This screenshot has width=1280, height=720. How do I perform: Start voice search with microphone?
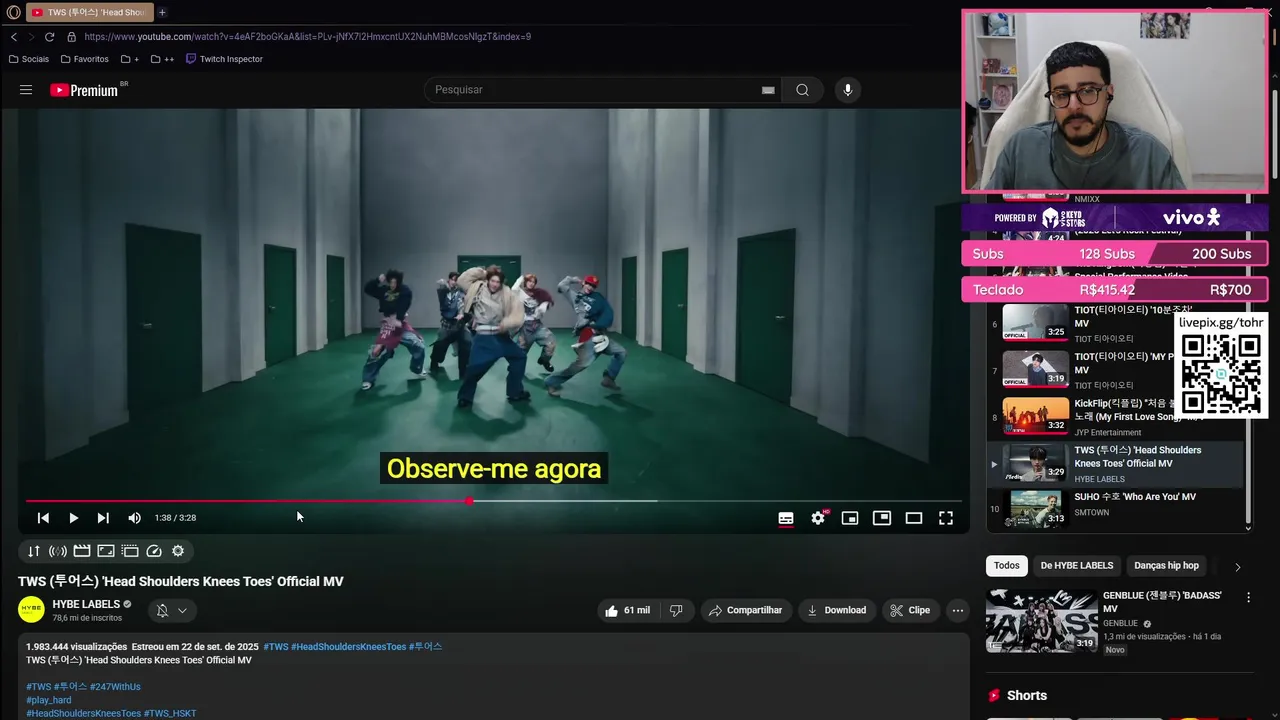click(848, 90)
